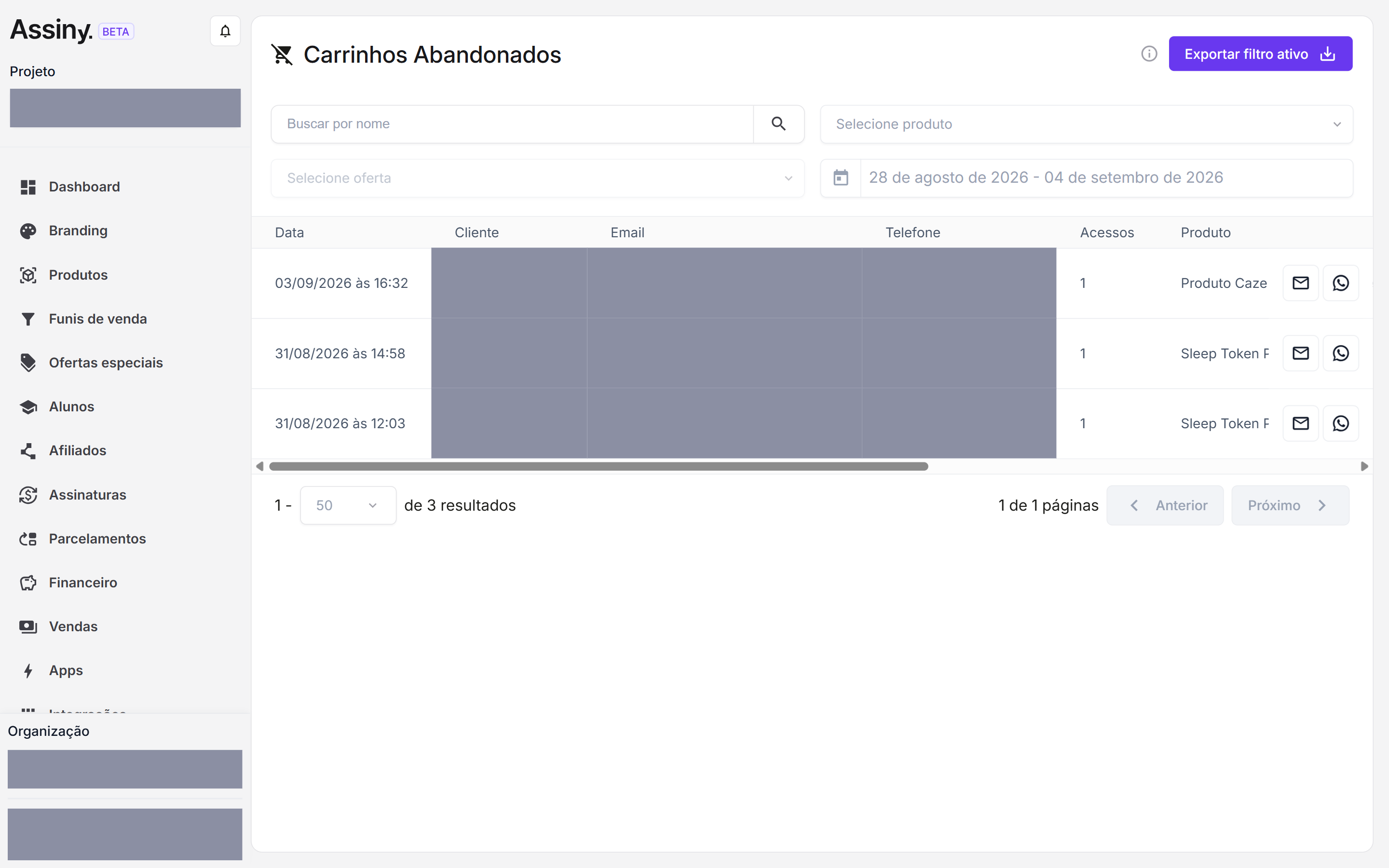Open WhatsApp for the 31/08/2026 14:58 row
This screenshot has height=868, width=1389.
coord(1341,353)
